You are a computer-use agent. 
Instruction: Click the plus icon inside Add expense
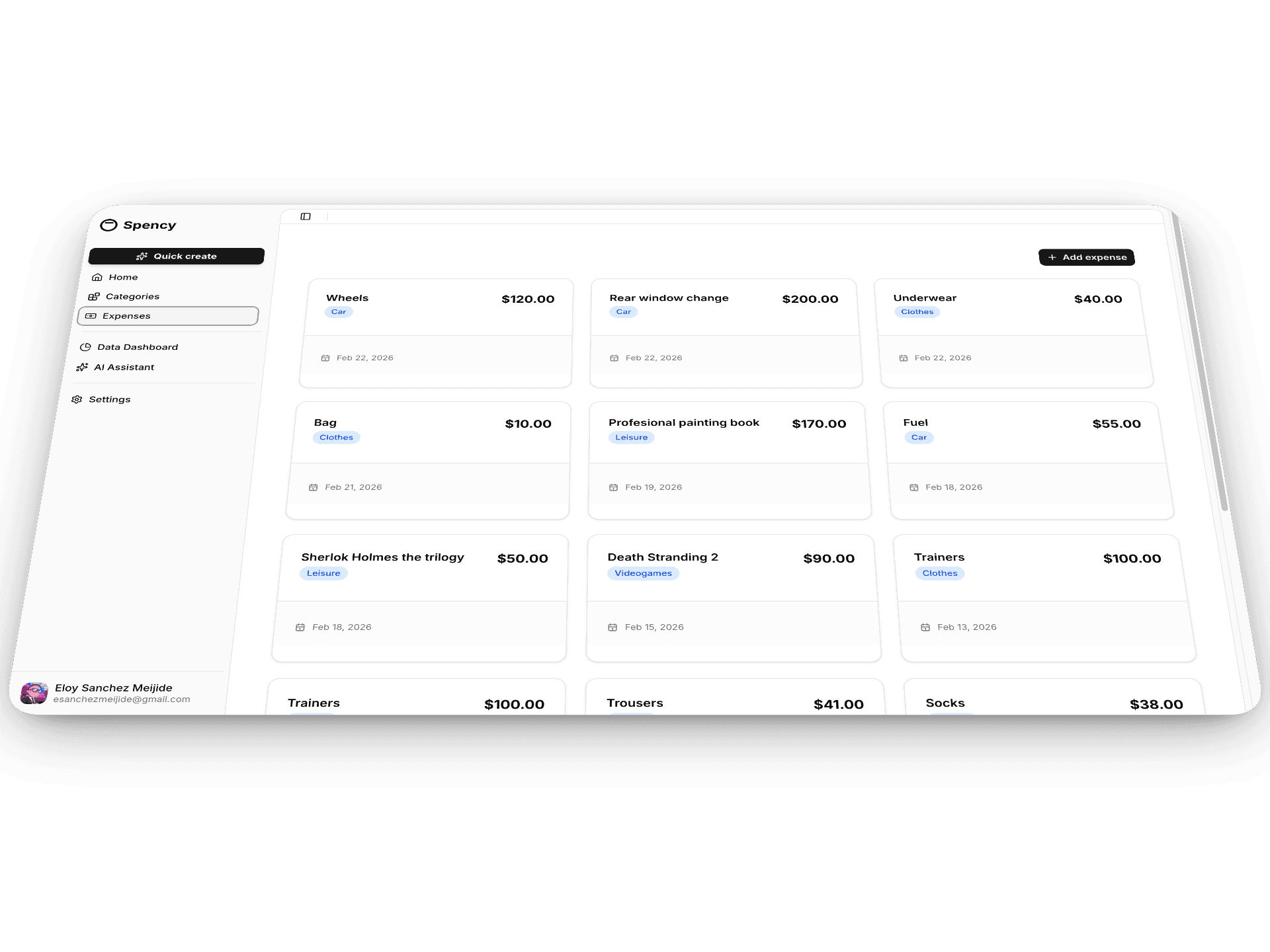tap(1052, 257)
